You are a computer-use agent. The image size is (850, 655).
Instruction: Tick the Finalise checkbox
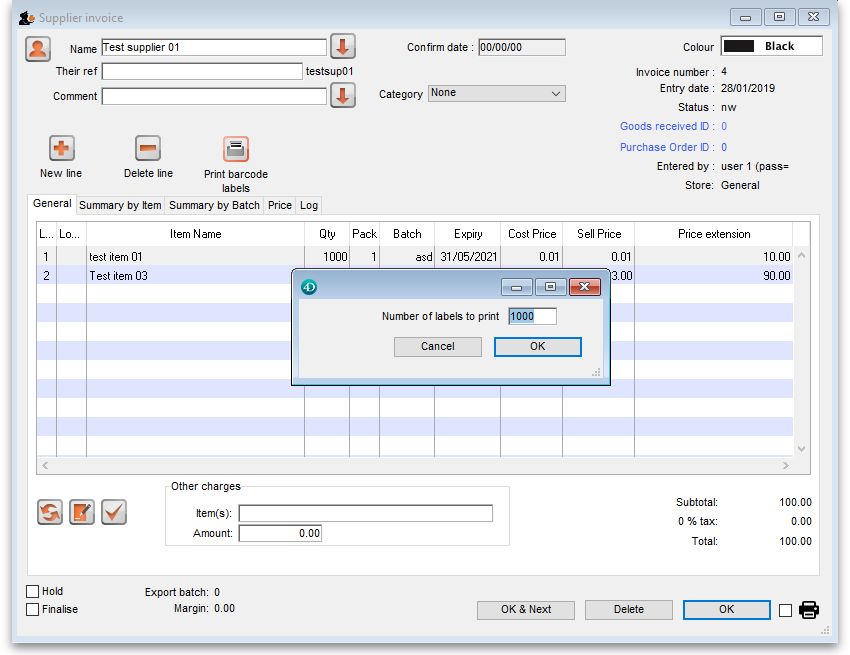pos(33,609)
